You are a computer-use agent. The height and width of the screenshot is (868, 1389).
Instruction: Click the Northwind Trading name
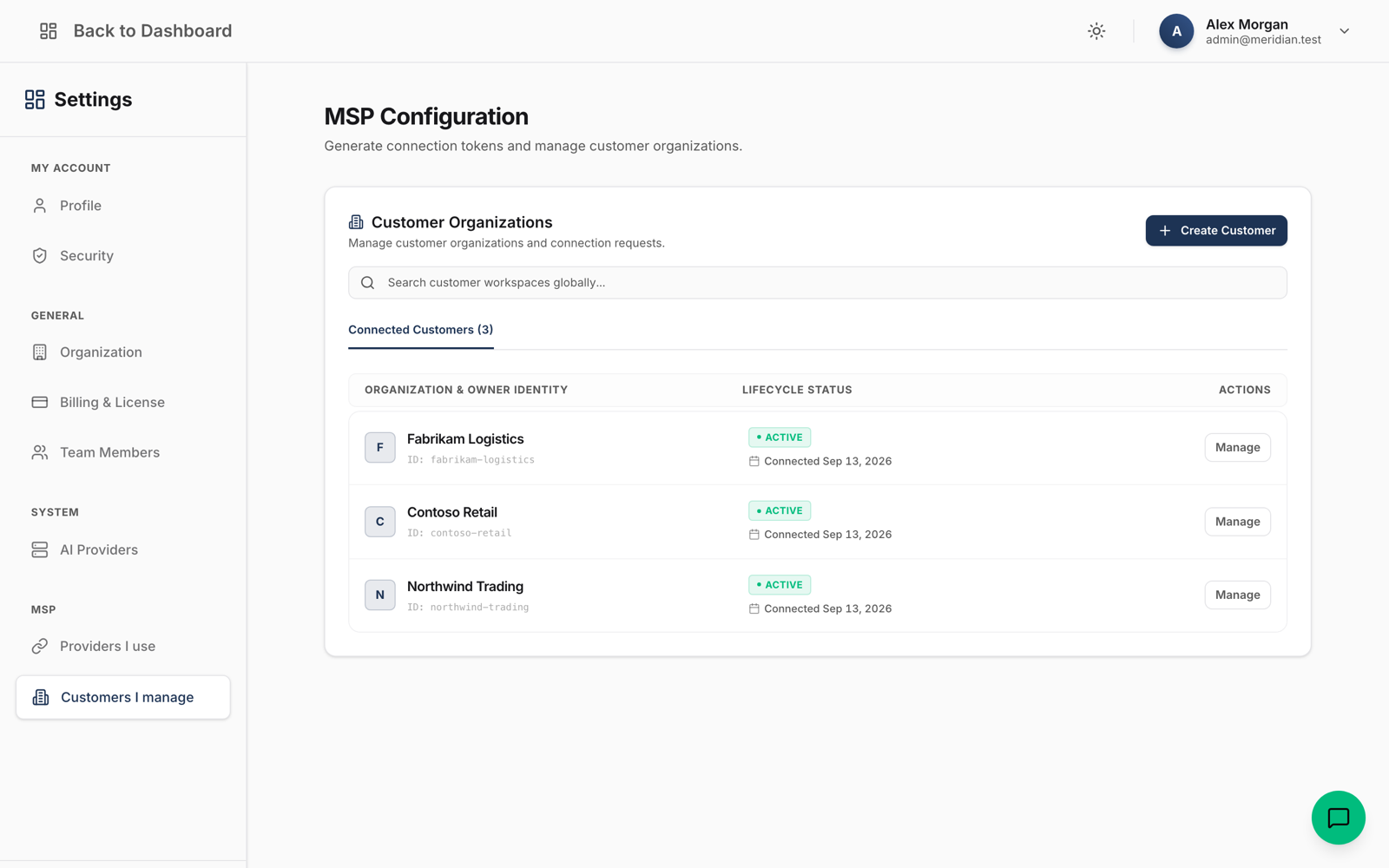[x=465, y=587]
